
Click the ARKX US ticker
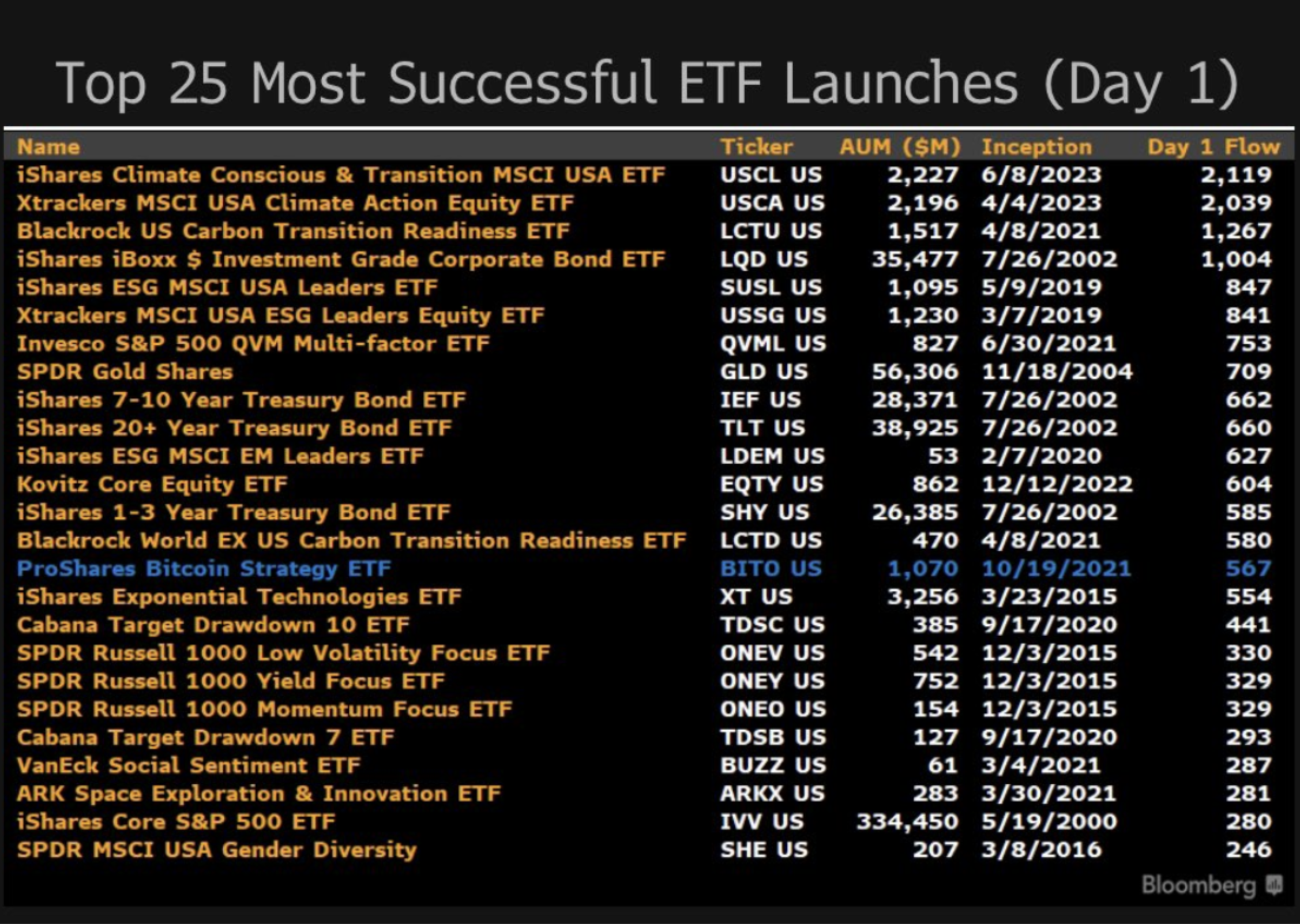point(772,794)
